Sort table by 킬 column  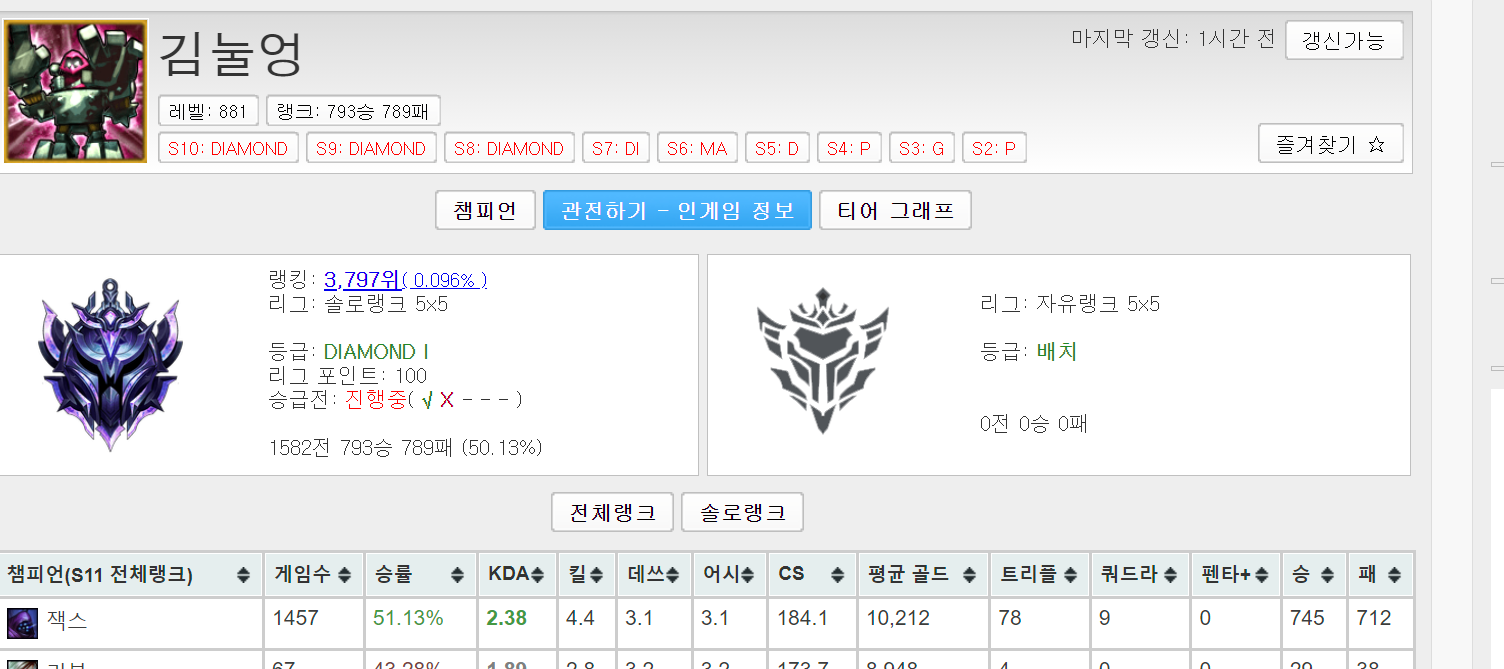[586, 575]
